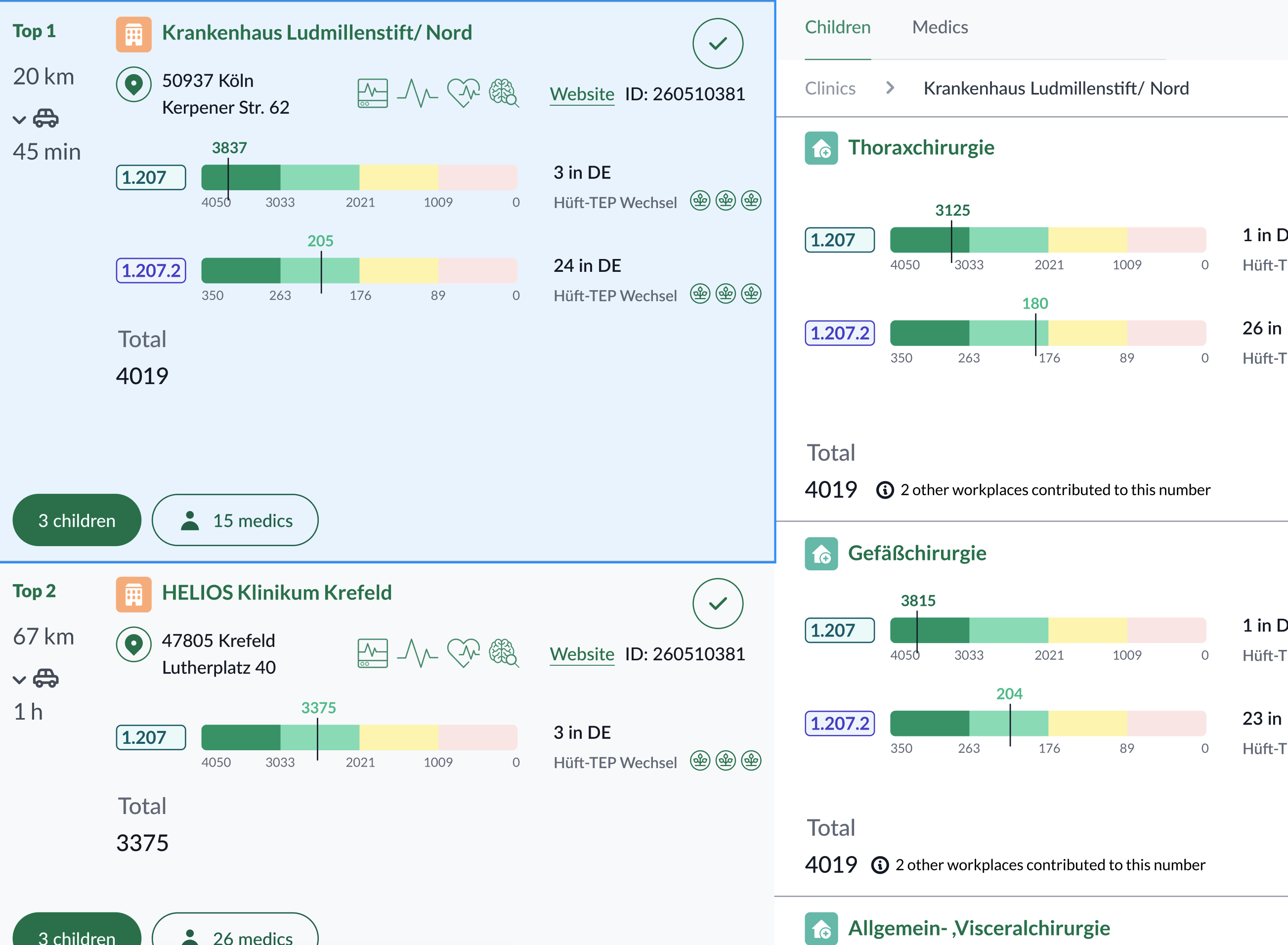Viewport: 1288px width, 945px height.
Task: Click the breadcrumb chevron after Clinics
Action: [x=889, y=88]
